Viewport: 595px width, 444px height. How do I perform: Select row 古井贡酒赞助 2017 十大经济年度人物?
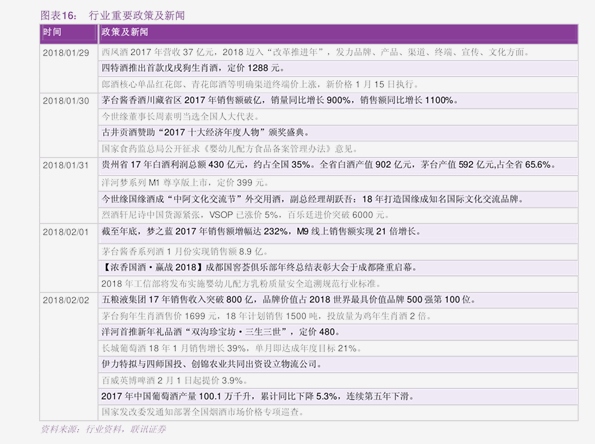tap(338, 133)
